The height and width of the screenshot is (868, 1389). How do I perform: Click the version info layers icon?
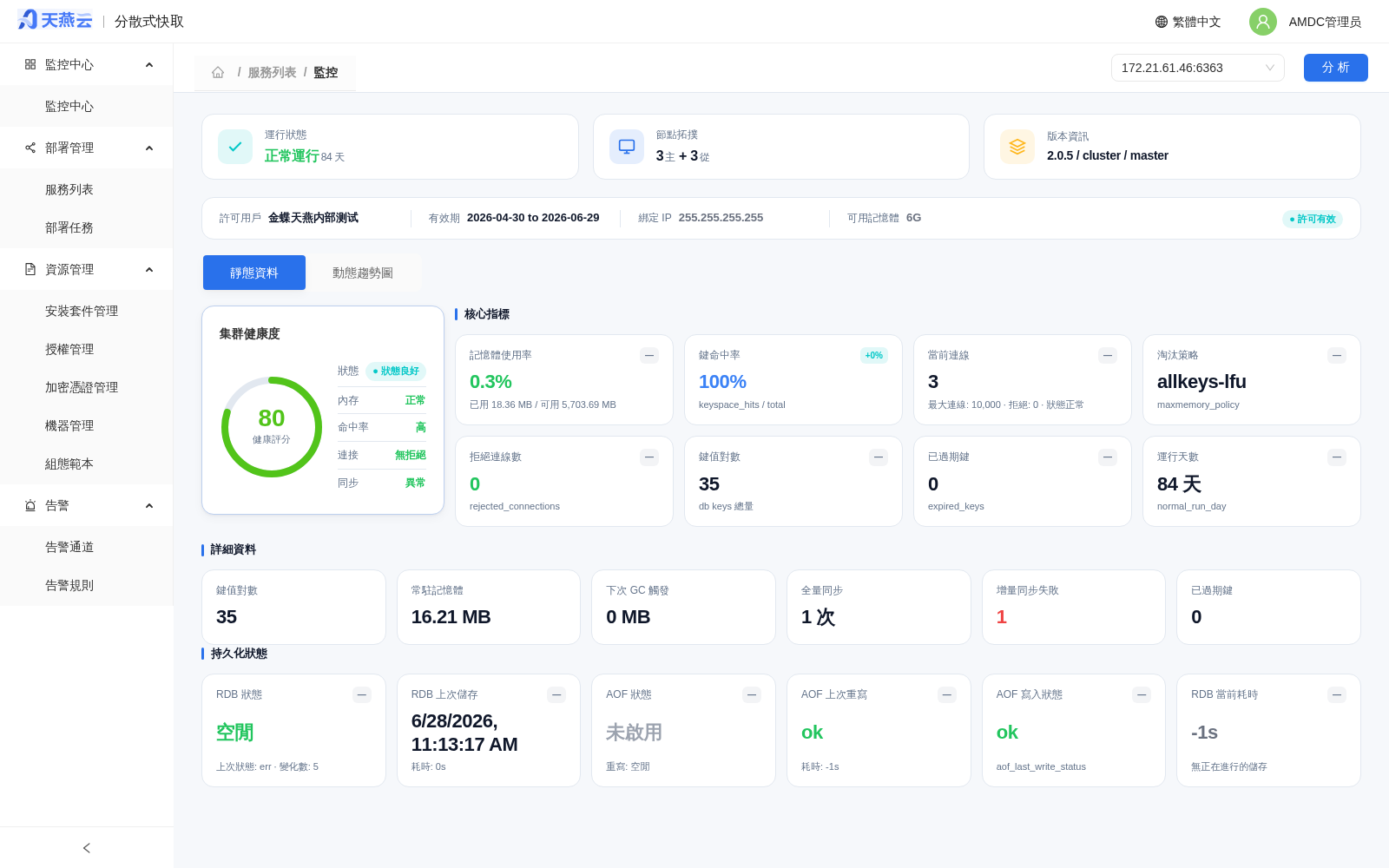1017,147
